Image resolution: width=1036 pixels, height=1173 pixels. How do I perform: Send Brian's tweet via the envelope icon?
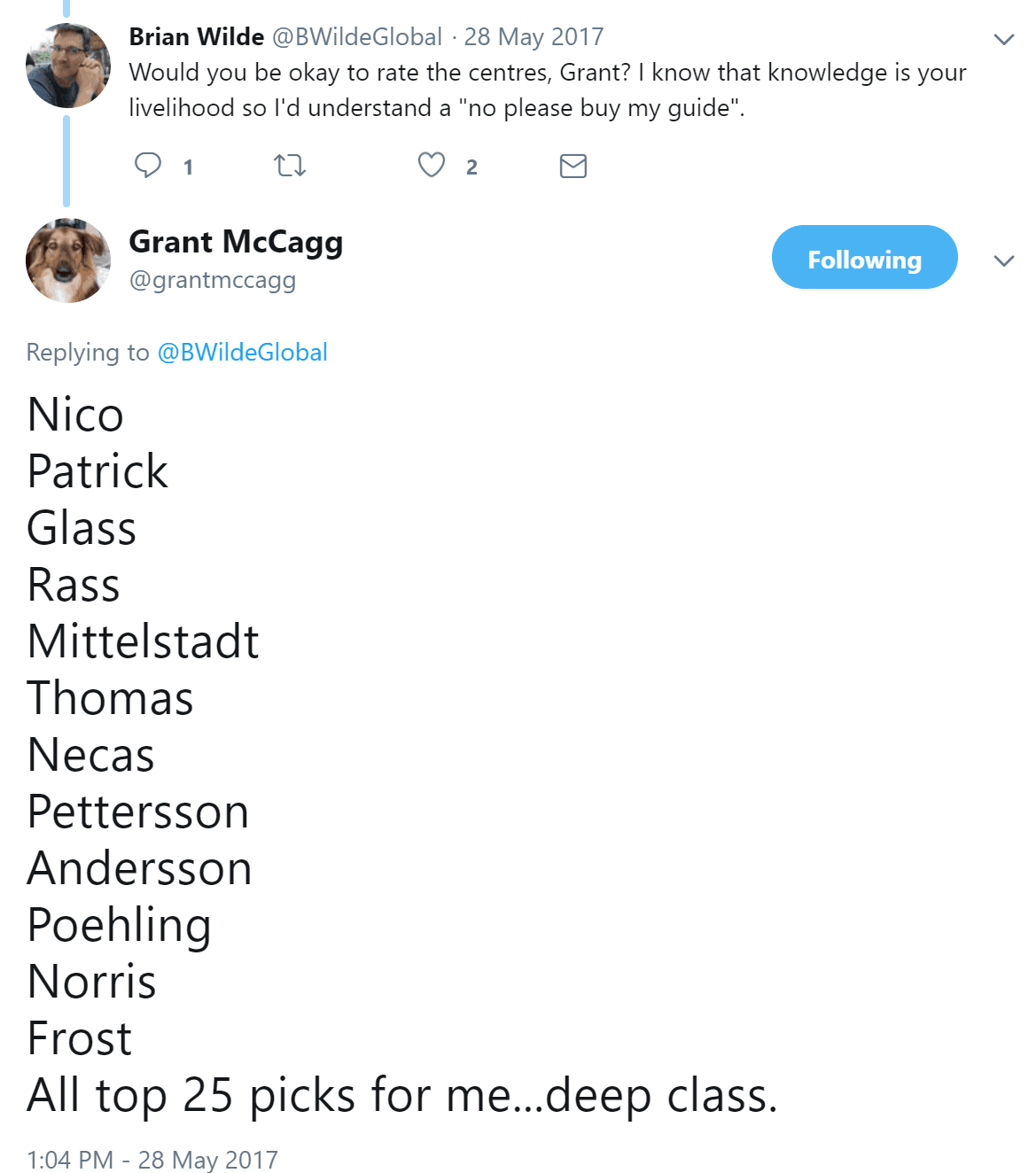pyautogui.click(x=573, y=166)
